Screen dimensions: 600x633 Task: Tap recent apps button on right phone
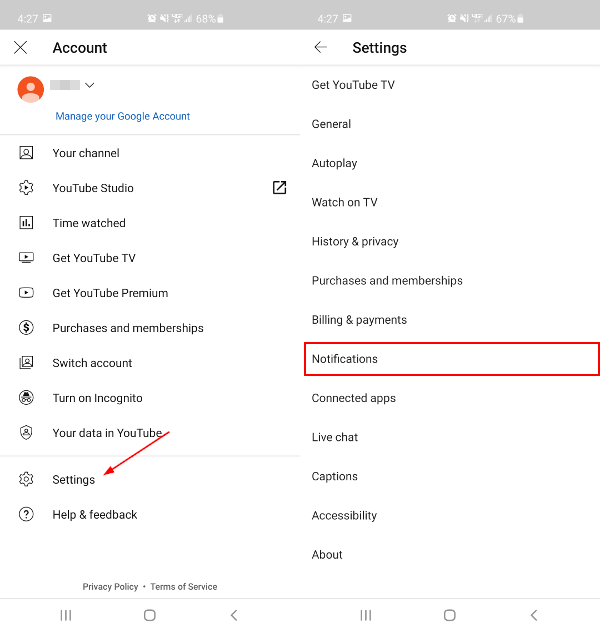366,615
